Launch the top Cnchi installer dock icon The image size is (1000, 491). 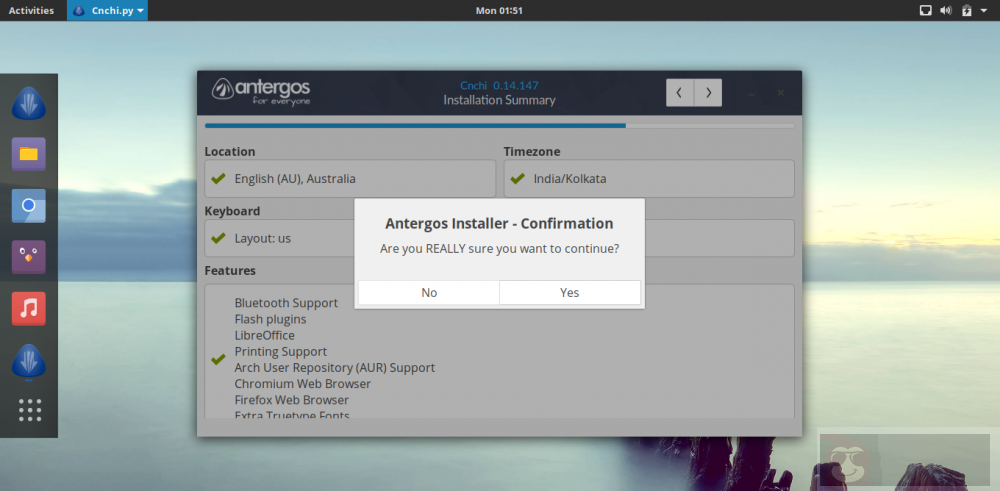point(29,103)
